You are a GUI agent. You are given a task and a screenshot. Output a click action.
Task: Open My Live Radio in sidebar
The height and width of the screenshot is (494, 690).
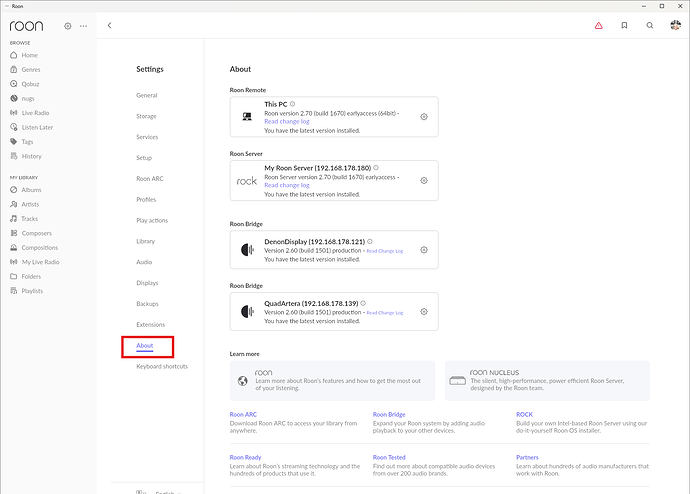click(x=35, y=262)
